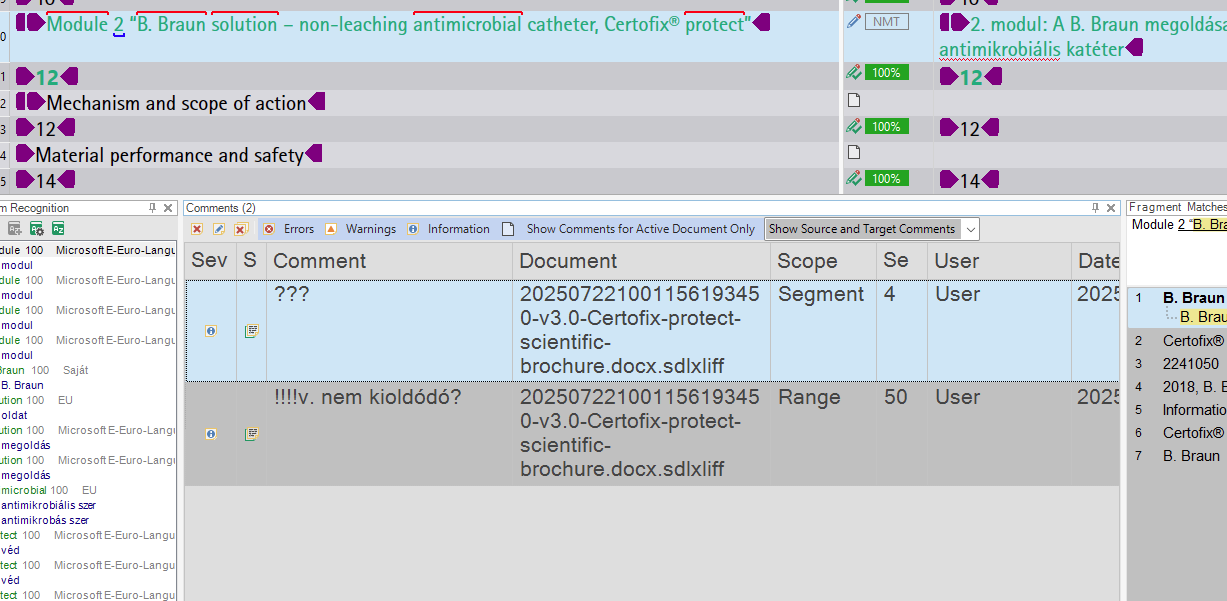The width and height of the screenshot is (1227, 601).
Task: Toggle the Information filter in Comments pane
Action: pyautogui.click(x=448, y=229)
